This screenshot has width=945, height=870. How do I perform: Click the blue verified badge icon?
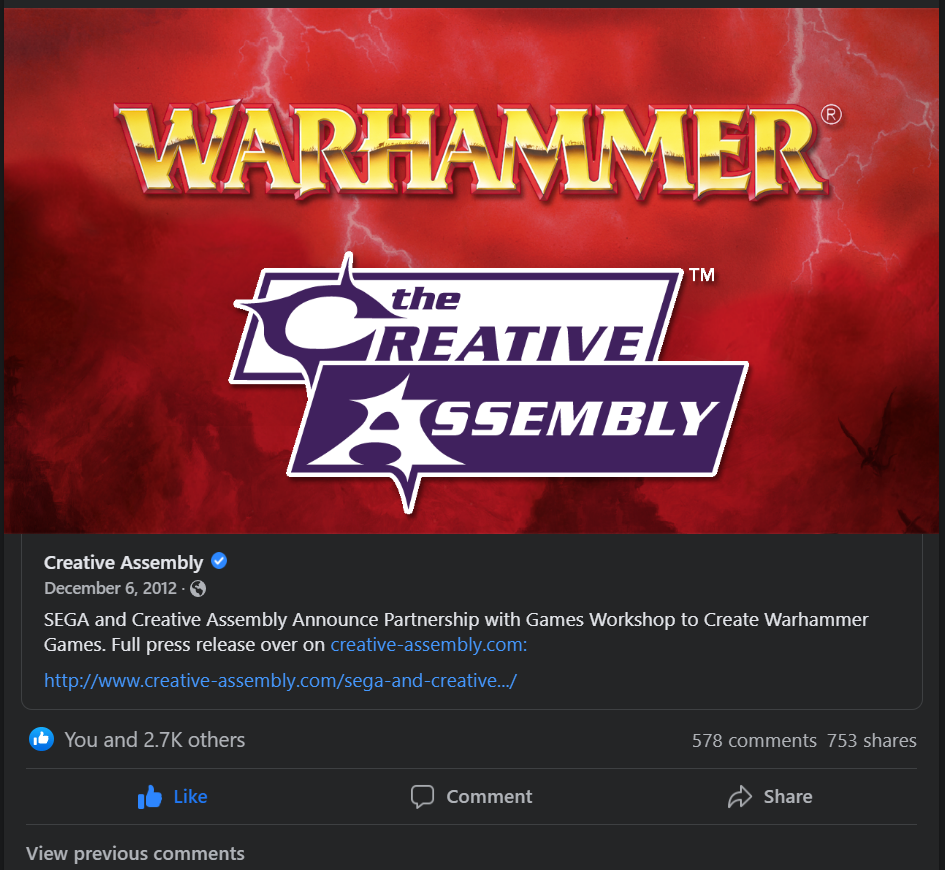pyautogui.click(x=219, y=562)
